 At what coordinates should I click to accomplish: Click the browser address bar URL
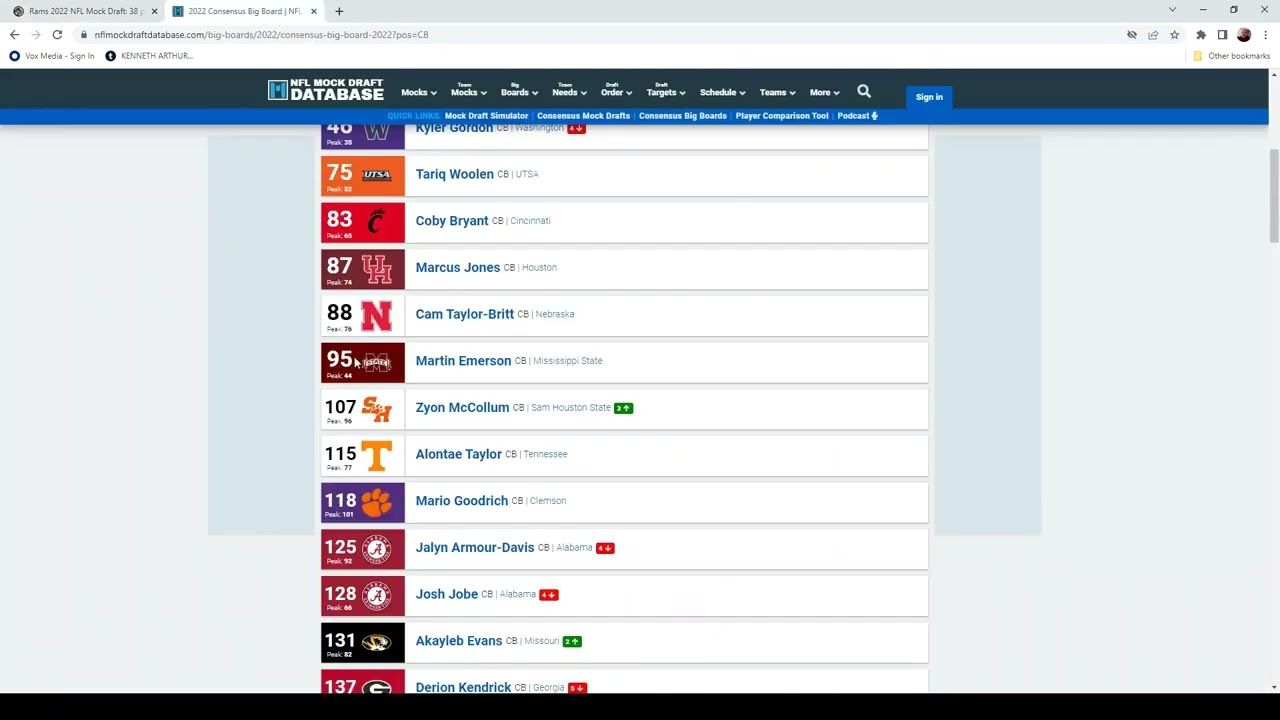pyautogui.click(x=261, y=34)
